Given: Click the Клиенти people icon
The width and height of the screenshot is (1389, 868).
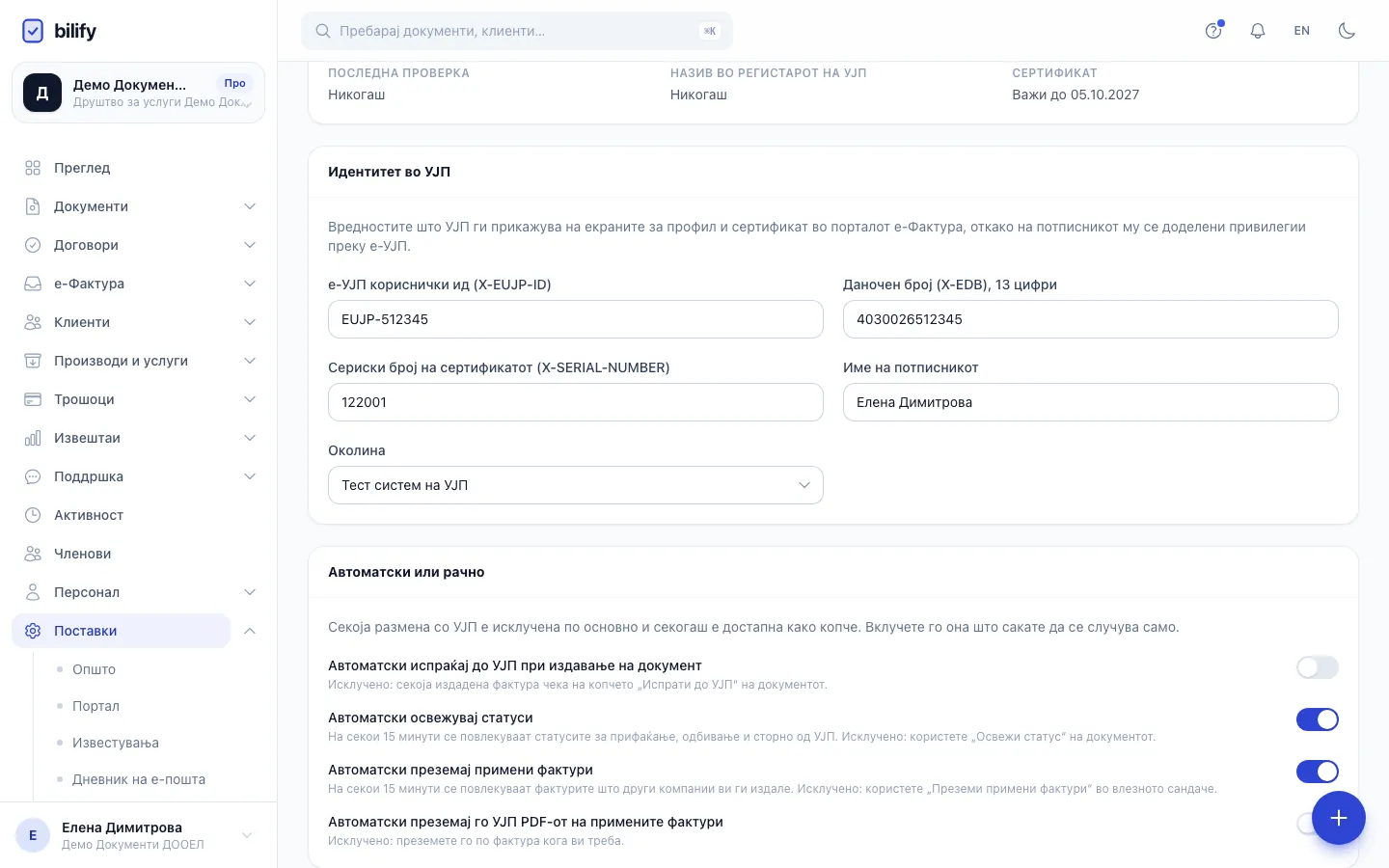Looking at the screenshot, I should coord(33,322).
